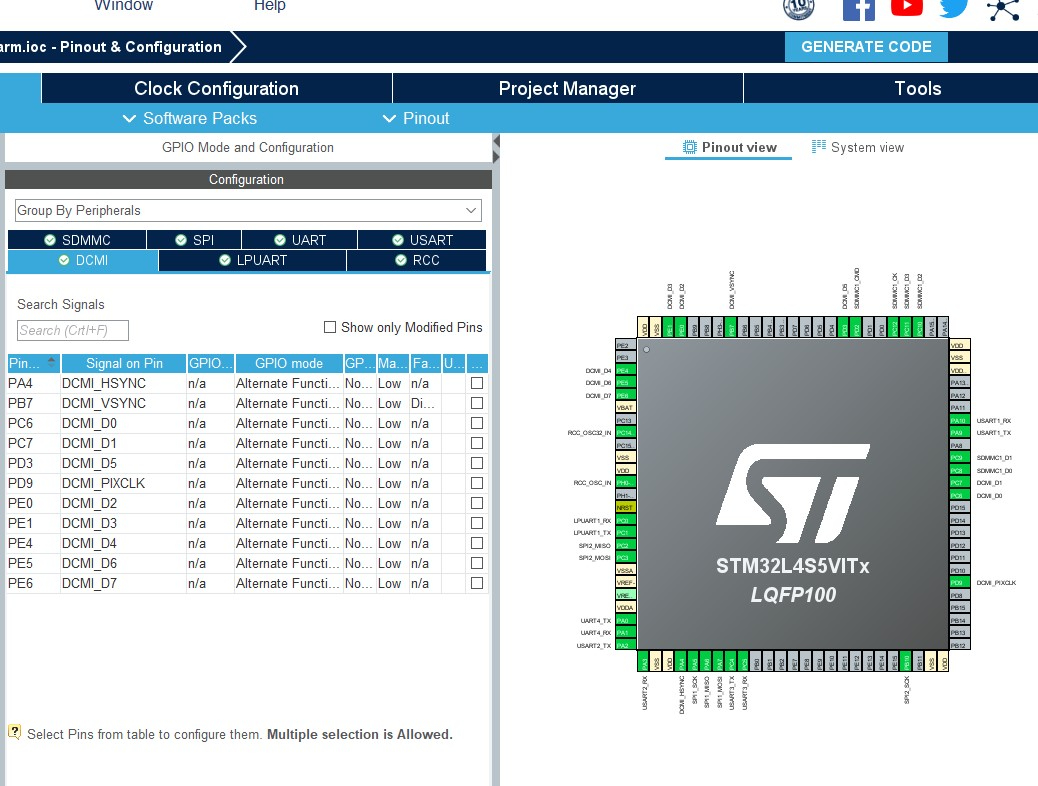The height and width of the screenshot is (786, 1038).
Task: Tick the checkbox in the PD3 row
Action: (477, 464)
